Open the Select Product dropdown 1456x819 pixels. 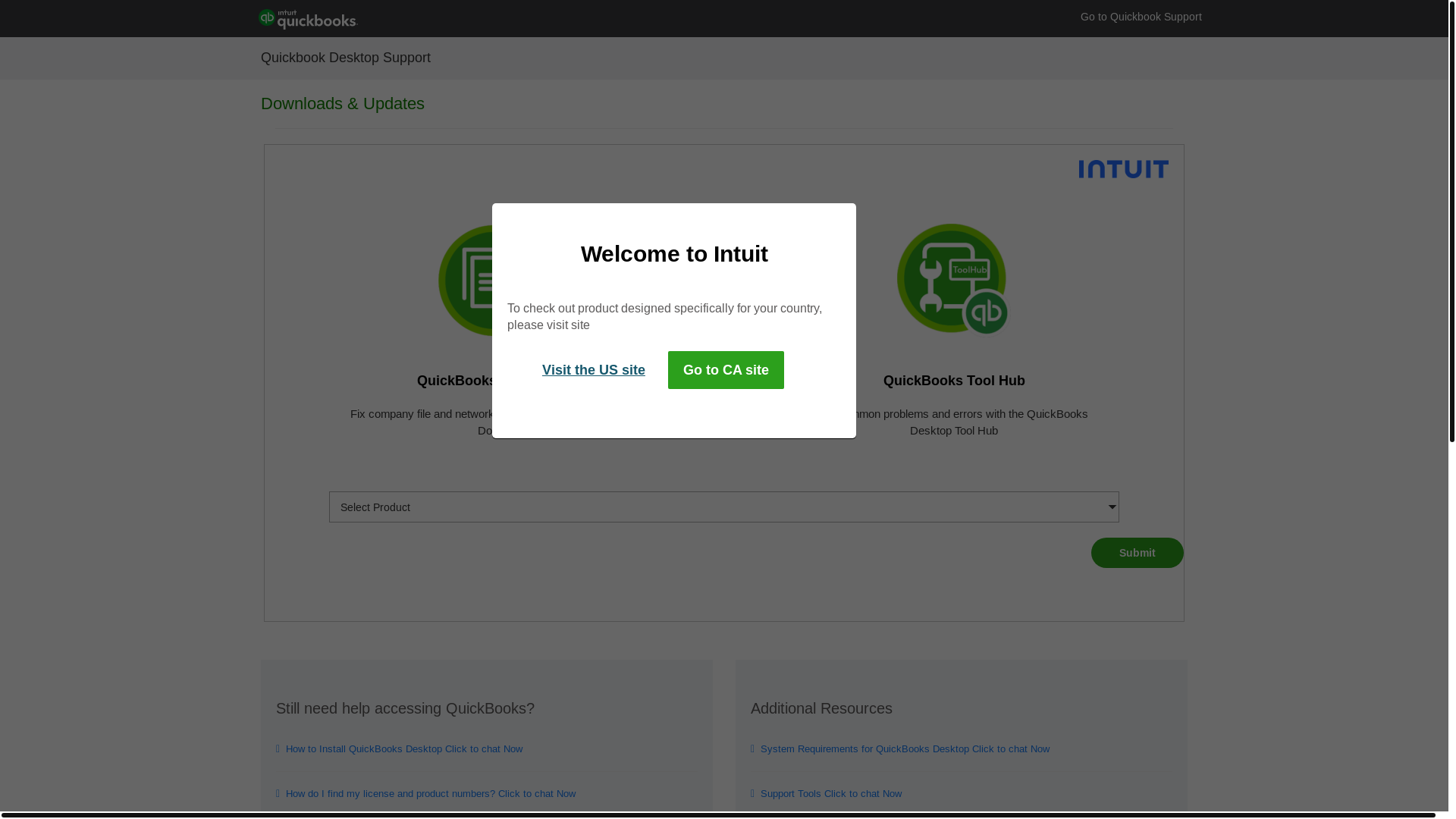[723, 507]
